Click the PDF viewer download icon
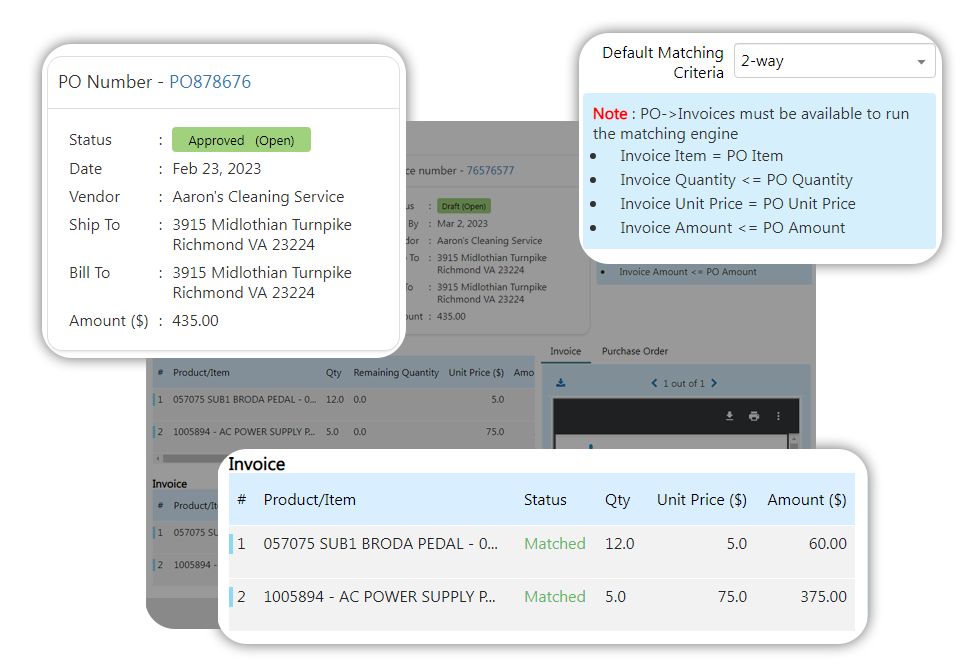Image resolution: width=966 pixels, height=667 pixels. pos(730,416)
